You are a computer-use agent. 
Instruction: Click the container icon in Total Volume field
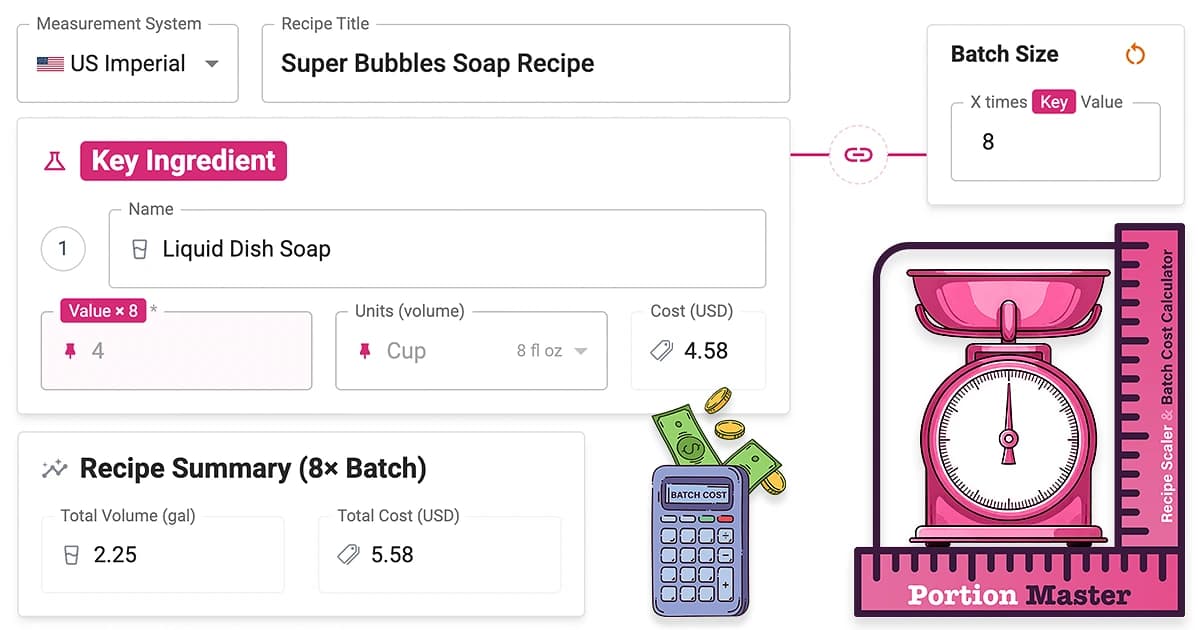point(70,554)
